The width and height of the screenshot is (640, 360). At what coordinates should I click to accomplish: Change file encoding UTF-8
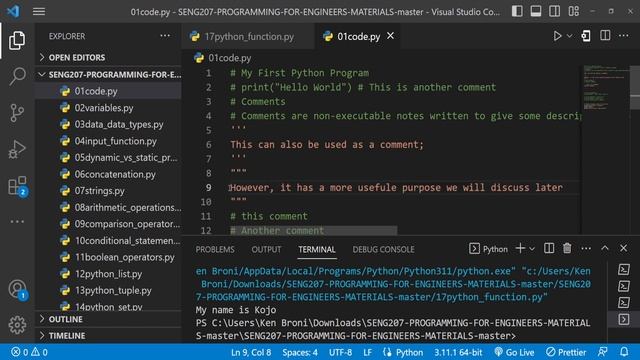coord(340,352)
